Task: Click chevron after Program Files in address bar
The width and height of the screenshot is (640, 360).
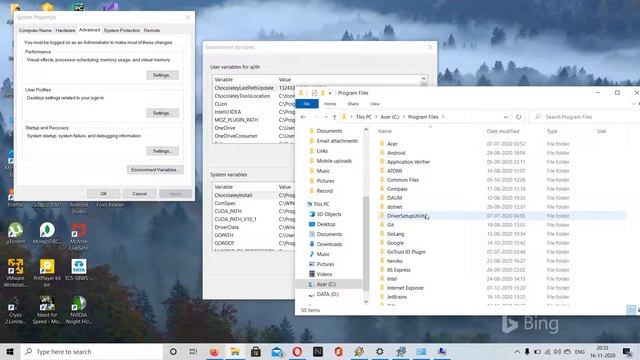Action: coord(443,117)
